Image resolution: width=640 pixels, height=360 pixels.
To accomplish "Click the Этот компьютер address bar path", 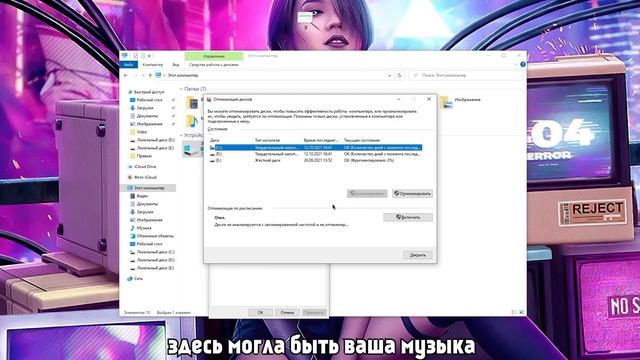I will click(183, 76).
